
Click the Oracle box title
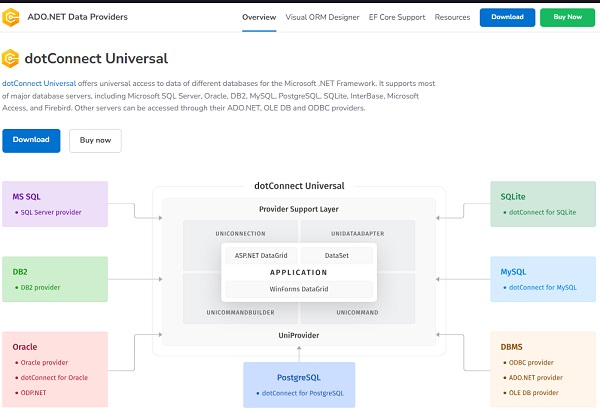(25, 347)
